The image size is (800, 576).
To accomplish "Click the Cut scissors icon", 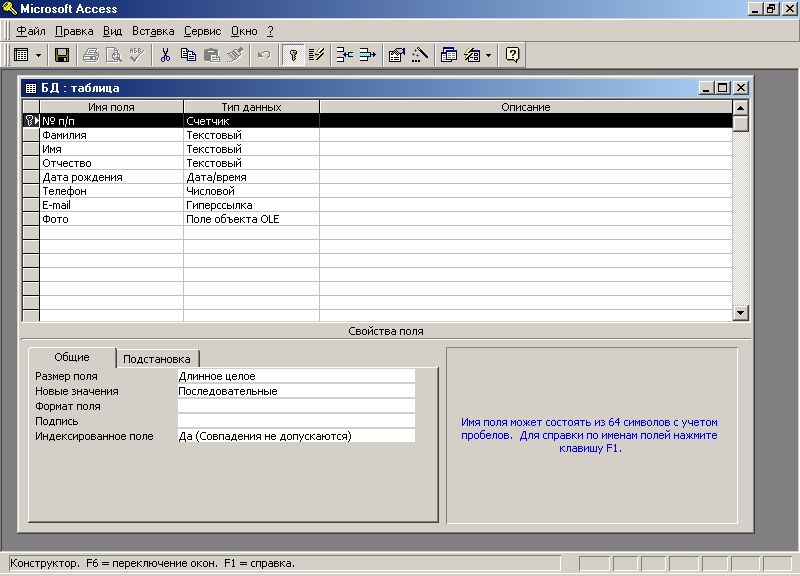I will coord(165,55).
